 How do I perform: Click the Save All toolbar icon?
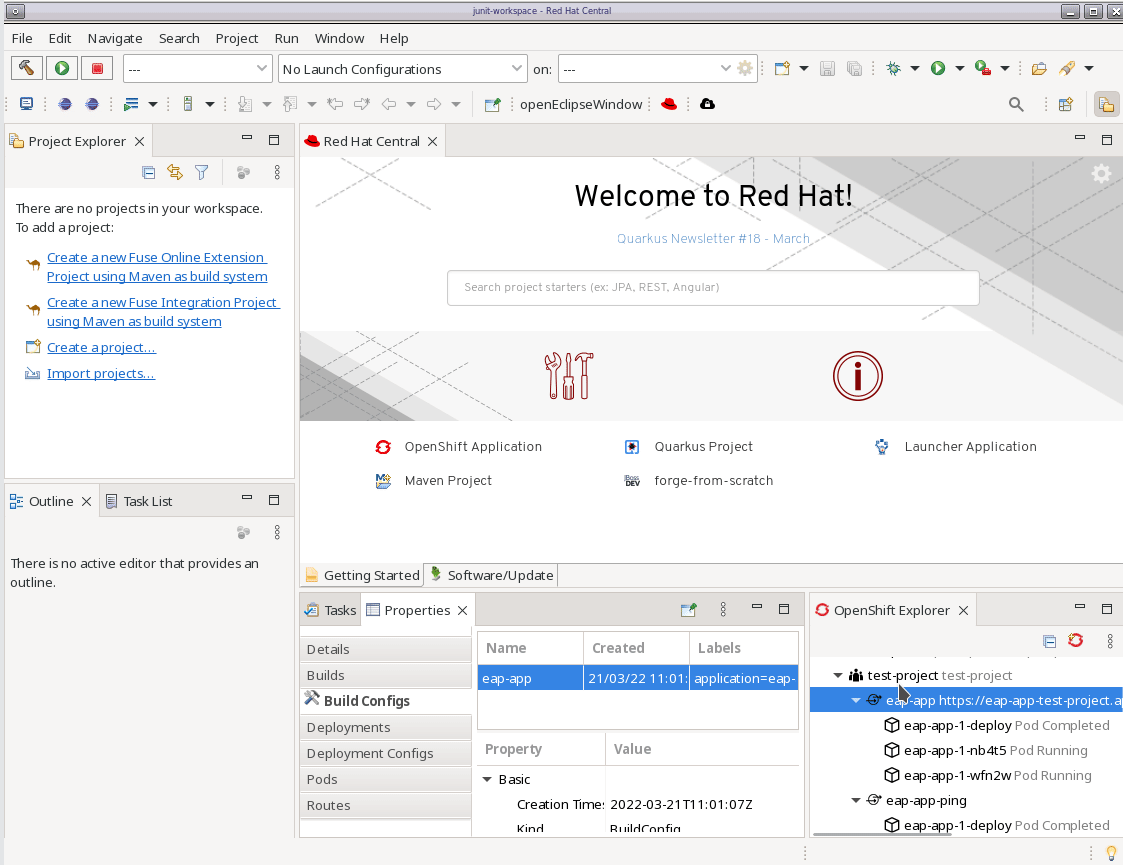pyautogui.click(x=854, y=69)
